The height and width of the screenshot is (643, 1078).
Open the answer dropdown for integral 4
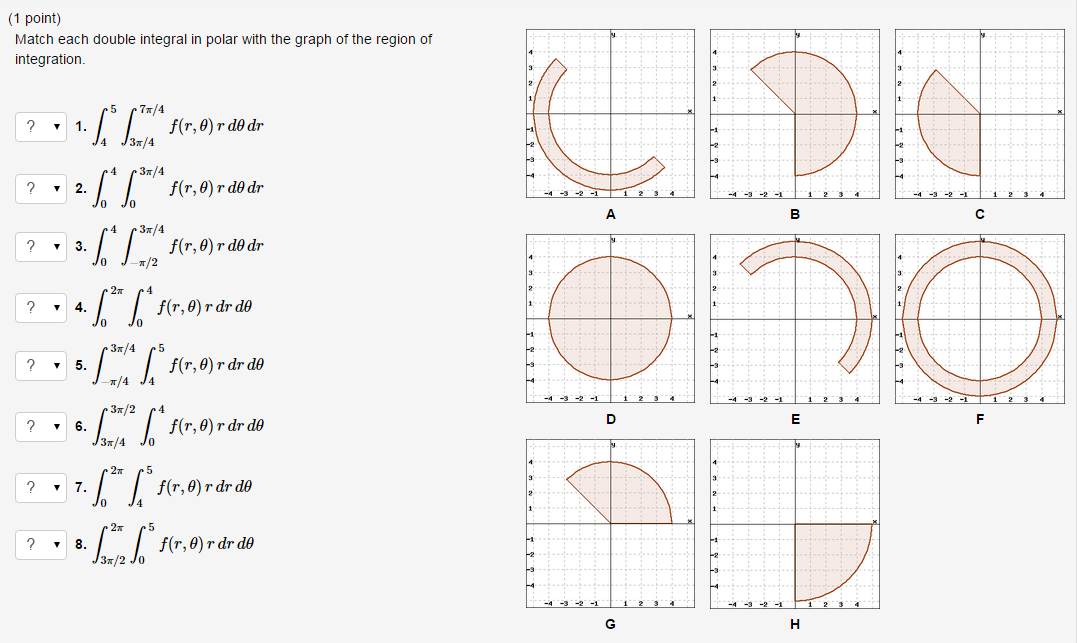click(40, 307)
